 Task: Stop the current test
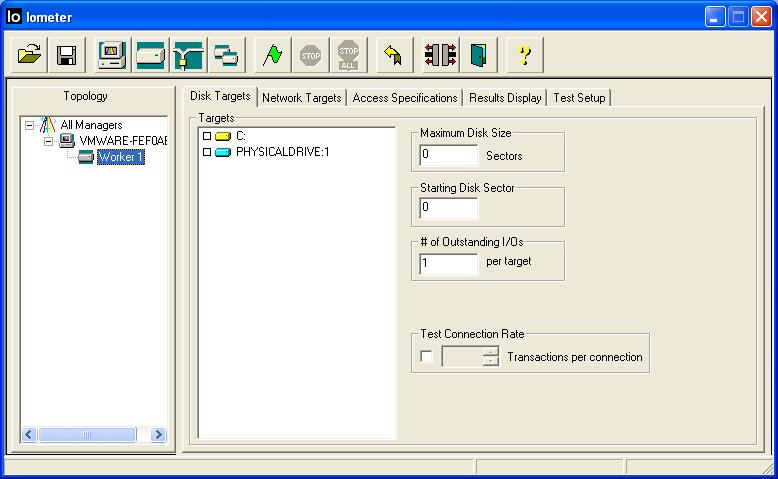point(311,55)
